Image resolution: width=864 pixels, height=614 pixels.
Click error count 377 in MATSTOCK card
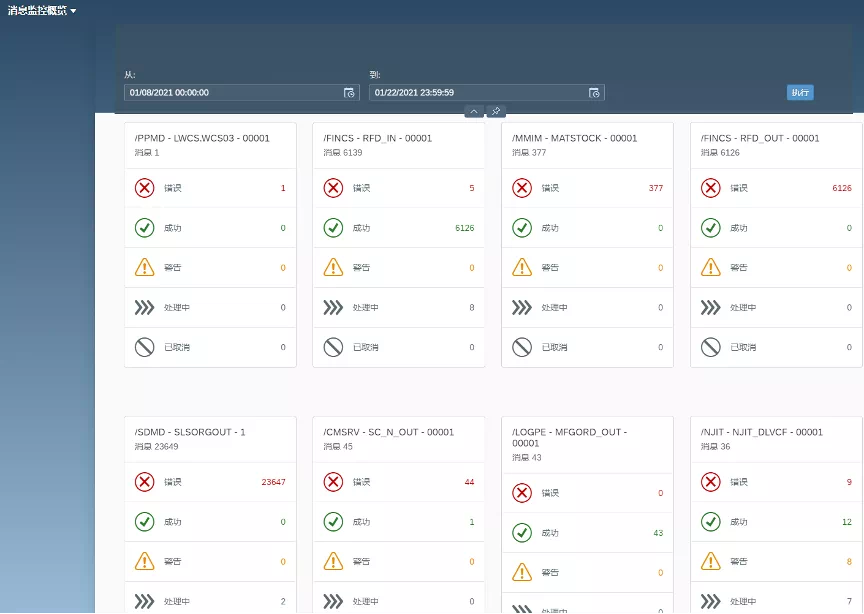(656, 188)
